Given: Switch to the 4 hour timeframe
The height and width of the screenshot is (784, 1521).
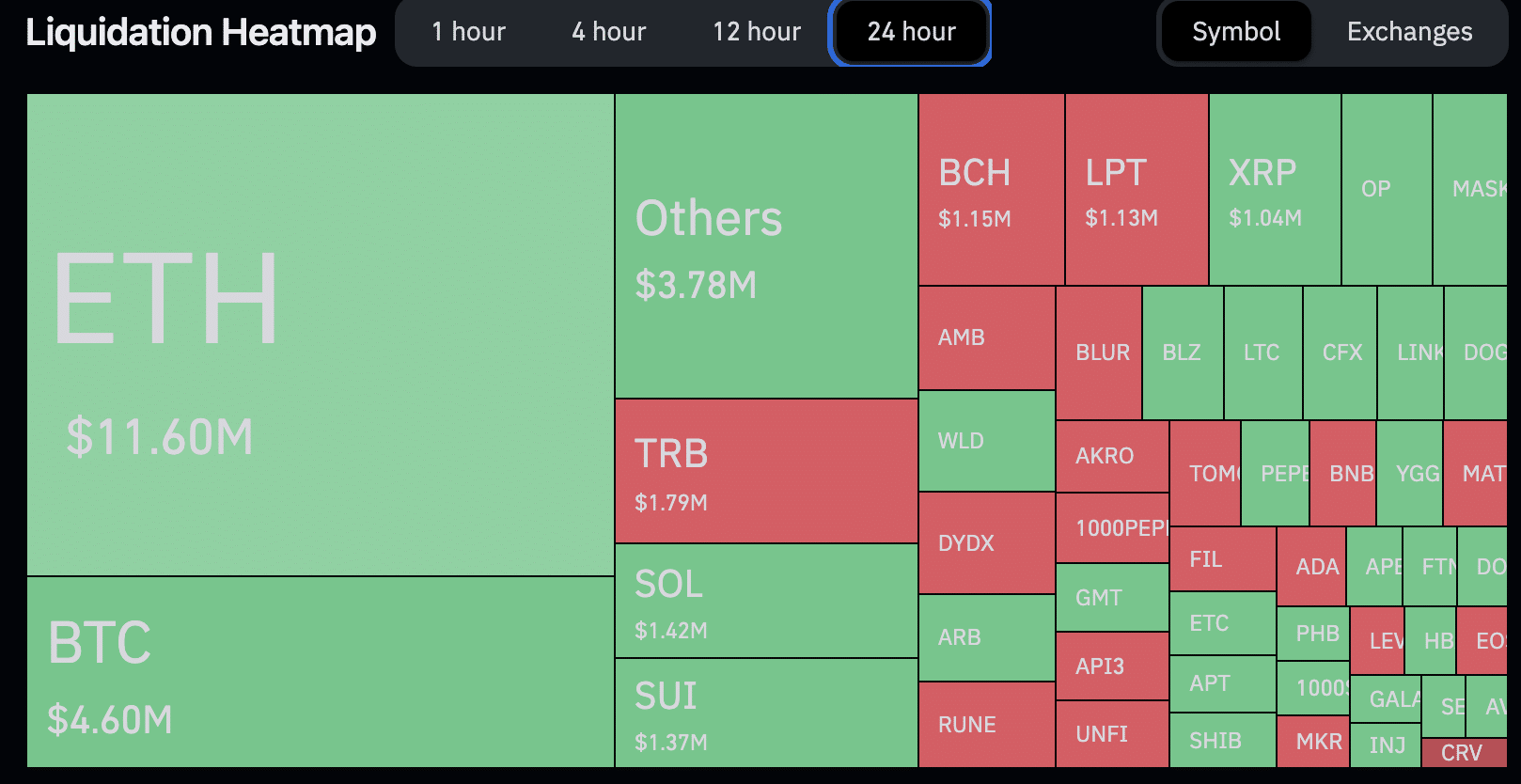Looking at the screenshot, I should click(608, 32).
